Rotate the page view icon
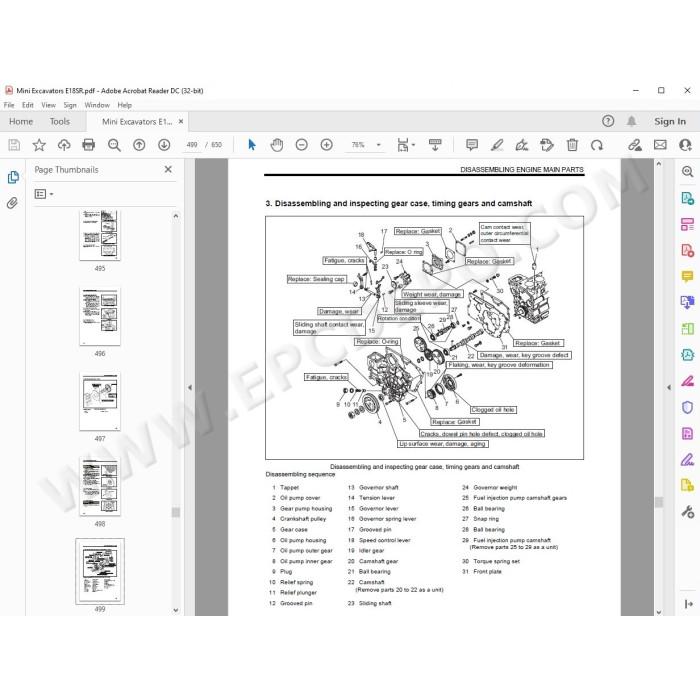Screen dimensions: 700x700 [x=597, y=145]
